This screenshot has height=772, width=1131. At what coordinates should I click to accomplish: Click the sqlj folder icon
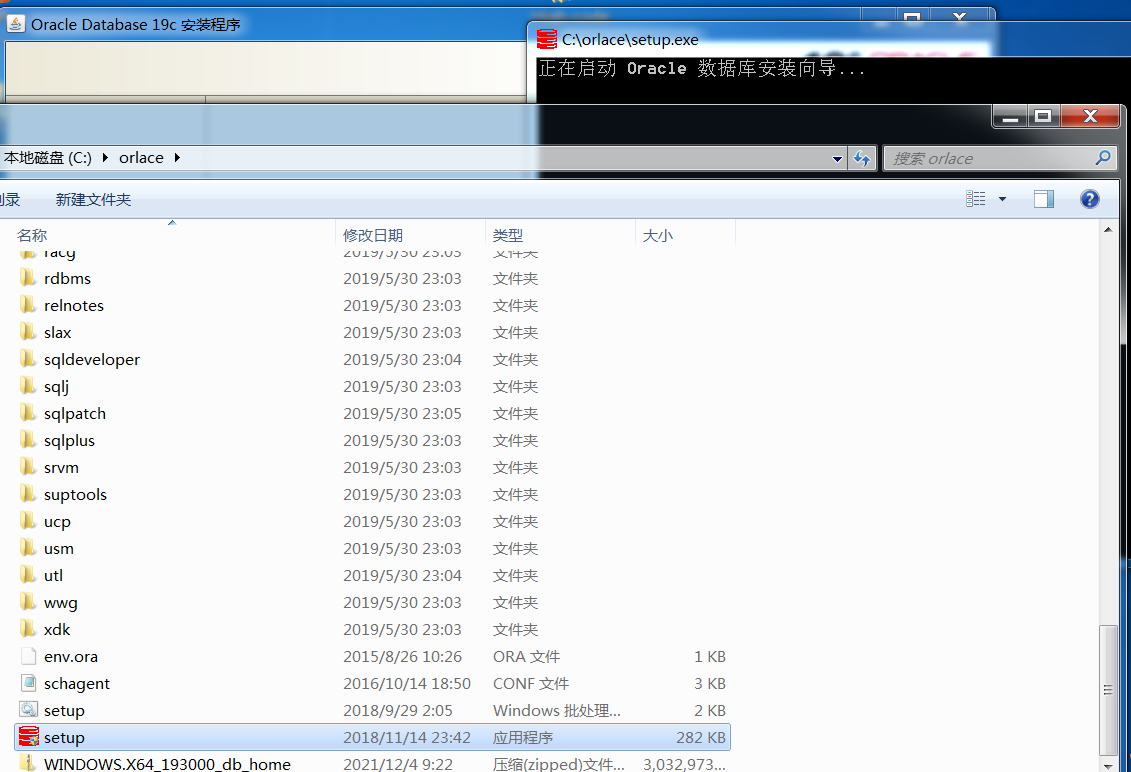(x=28, y=386)
